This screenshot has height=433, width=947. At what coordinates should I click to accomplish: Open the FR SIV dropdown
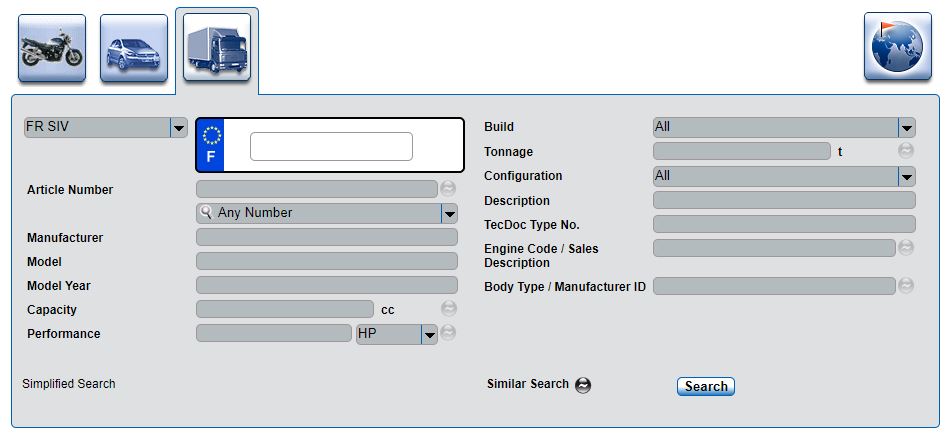tap(178, 128)
